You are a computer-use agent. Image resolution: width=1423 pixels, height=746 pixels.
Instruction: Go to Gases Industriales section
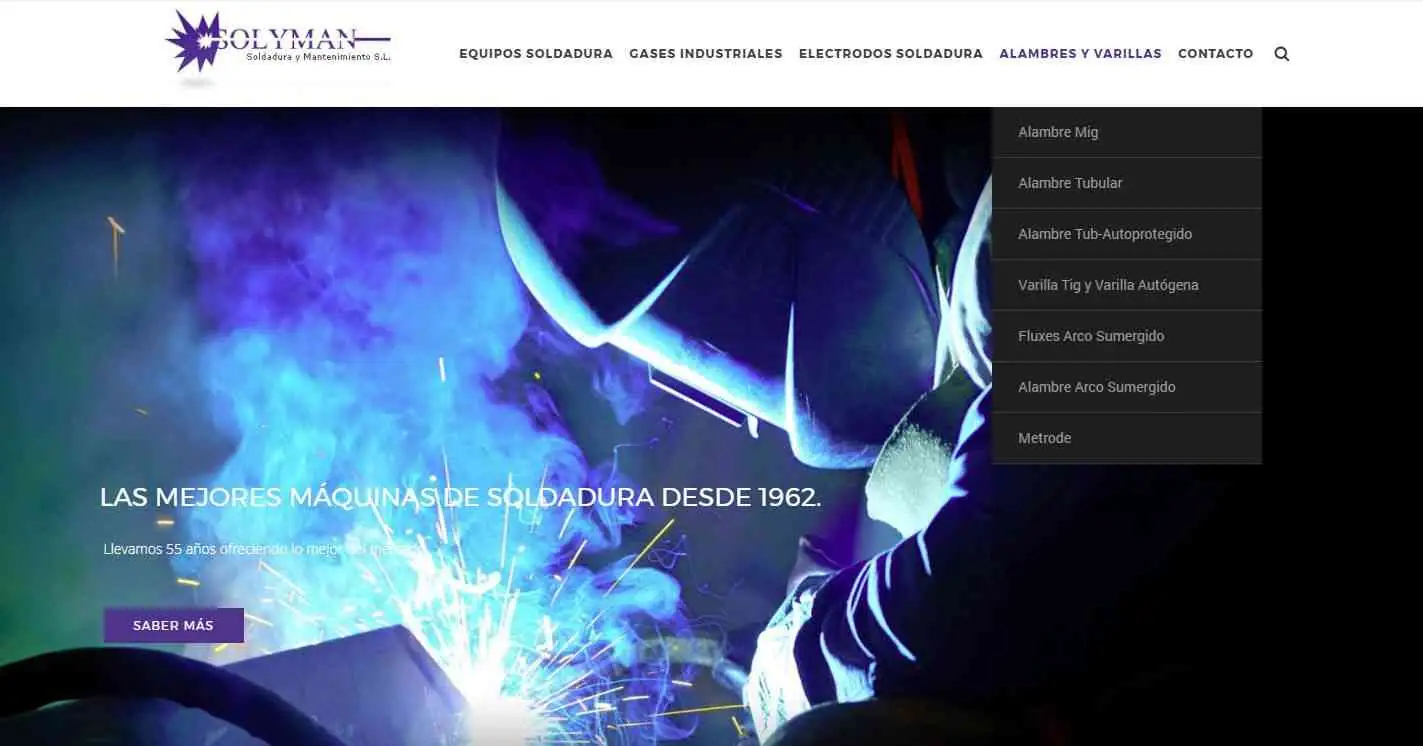pyautogui.click(x=705, y=54)
